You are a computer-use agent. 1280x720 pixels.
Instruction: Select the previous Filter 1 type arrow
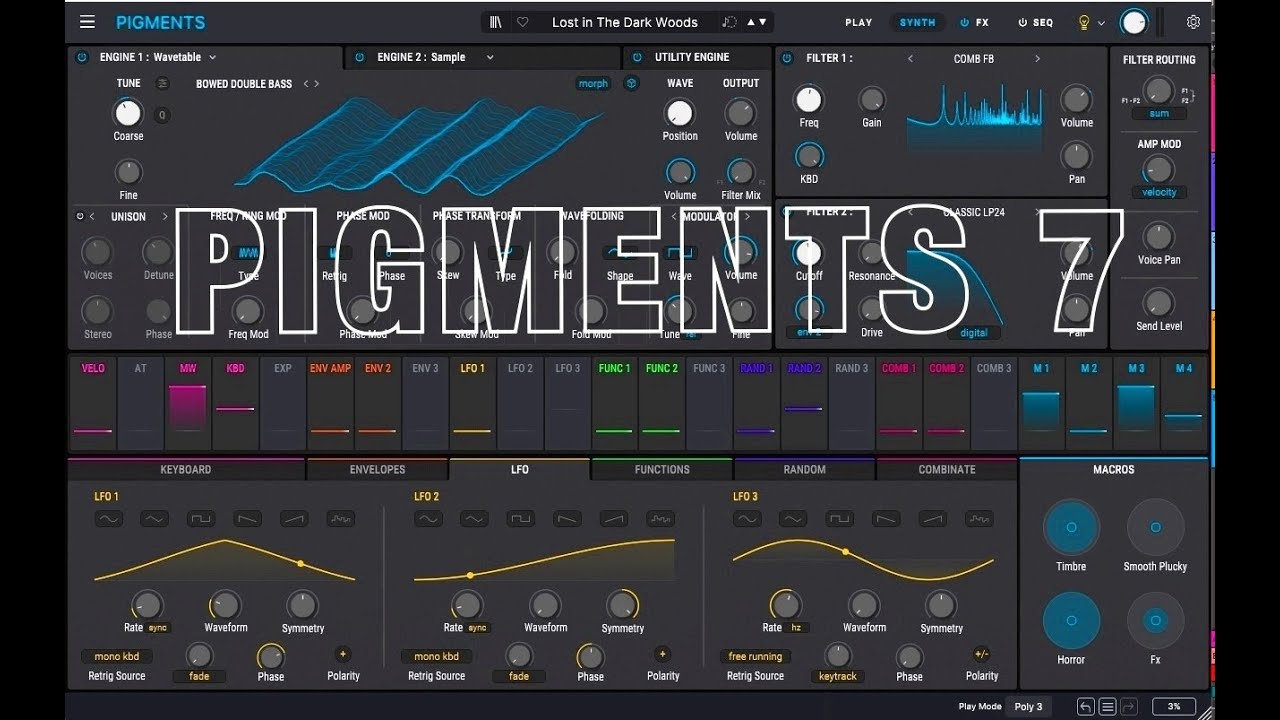pyautogui.click(x=910, y=59)
